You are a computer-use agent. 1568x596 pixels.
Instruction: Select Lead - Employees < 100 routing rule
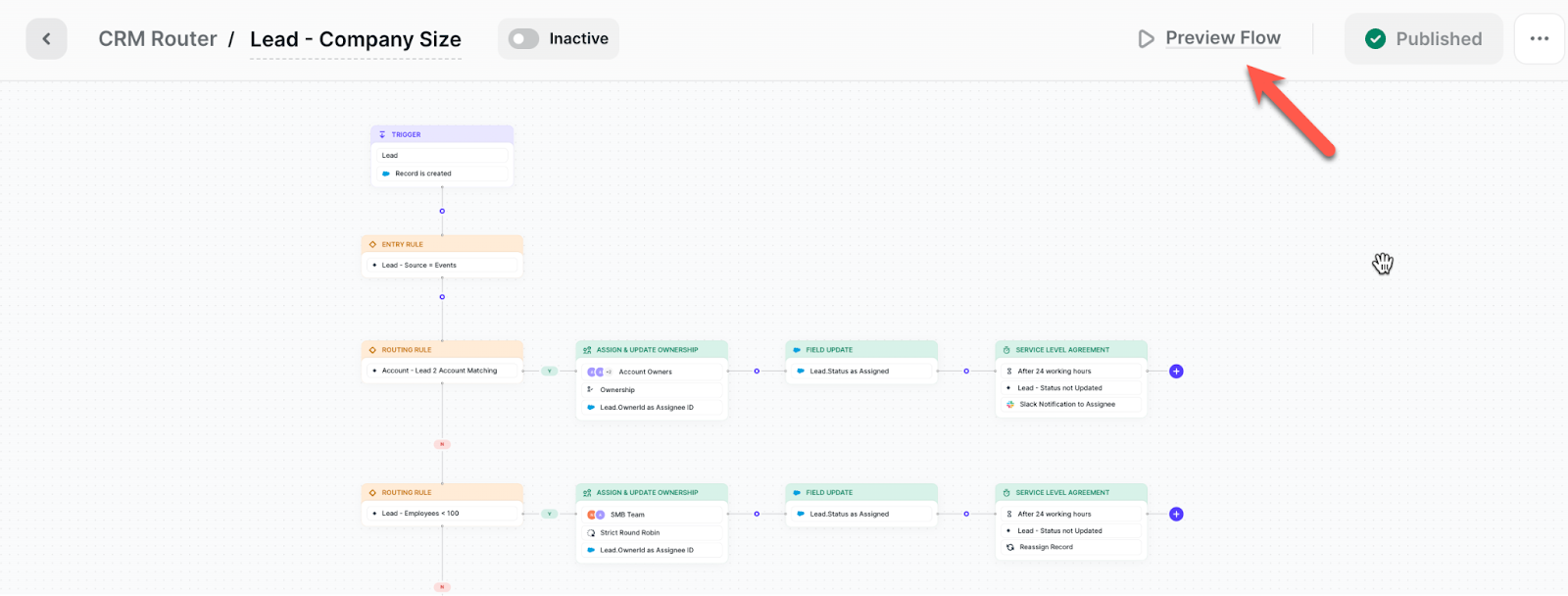pyautogui.click(x=442, y=514)
